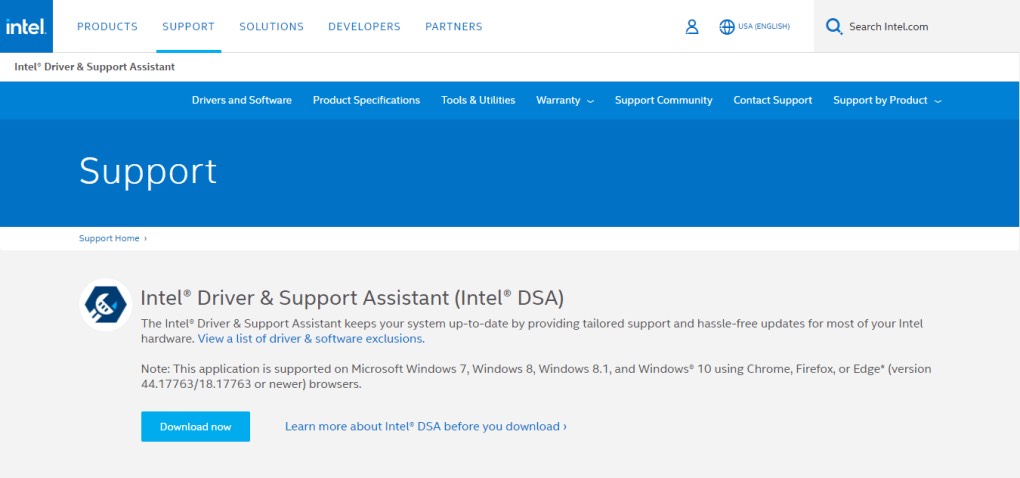Image resolution: width=1020 pixels, height=478 pixels.
Task: Go to Drivers and Software
Action: tap(241, 100)
